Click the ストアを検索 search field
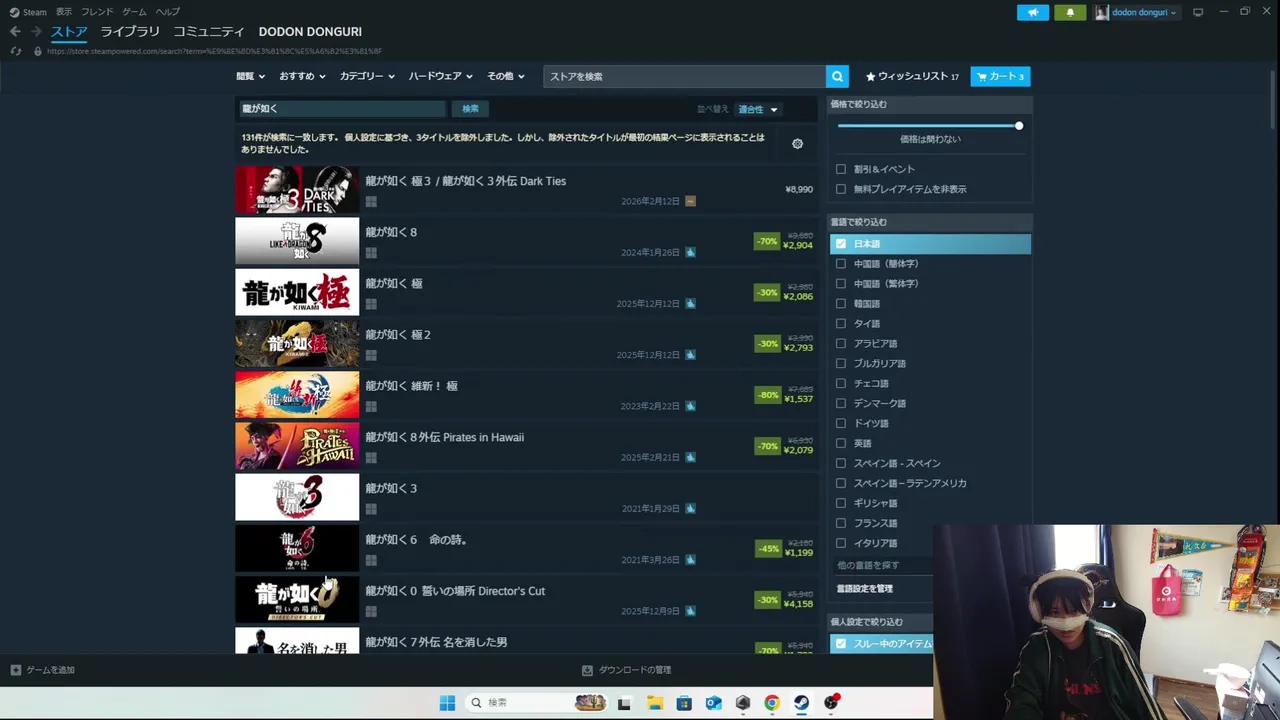 (x=684, y=76)
